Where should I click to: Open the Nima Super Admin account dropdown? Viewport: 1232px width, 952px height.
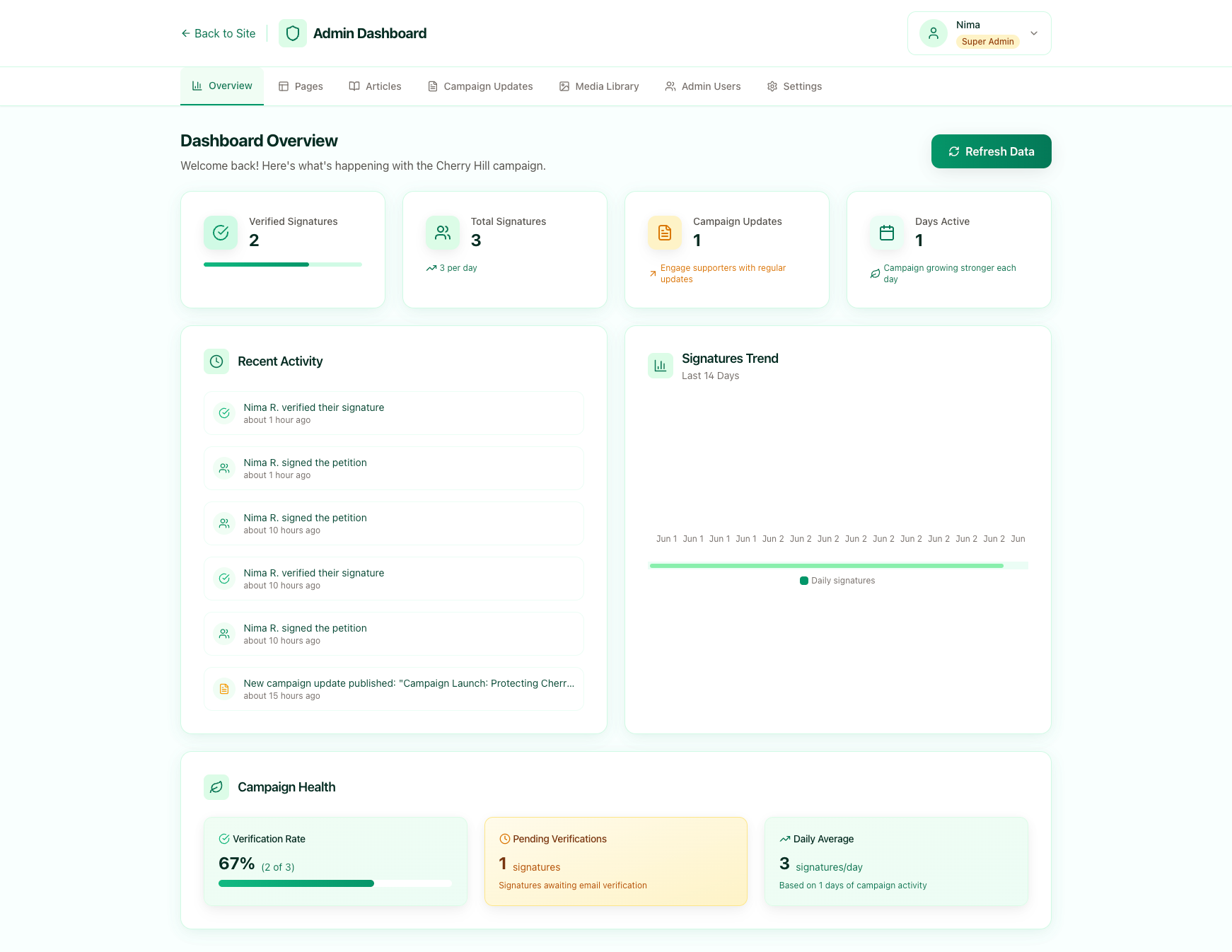[980, 33]
